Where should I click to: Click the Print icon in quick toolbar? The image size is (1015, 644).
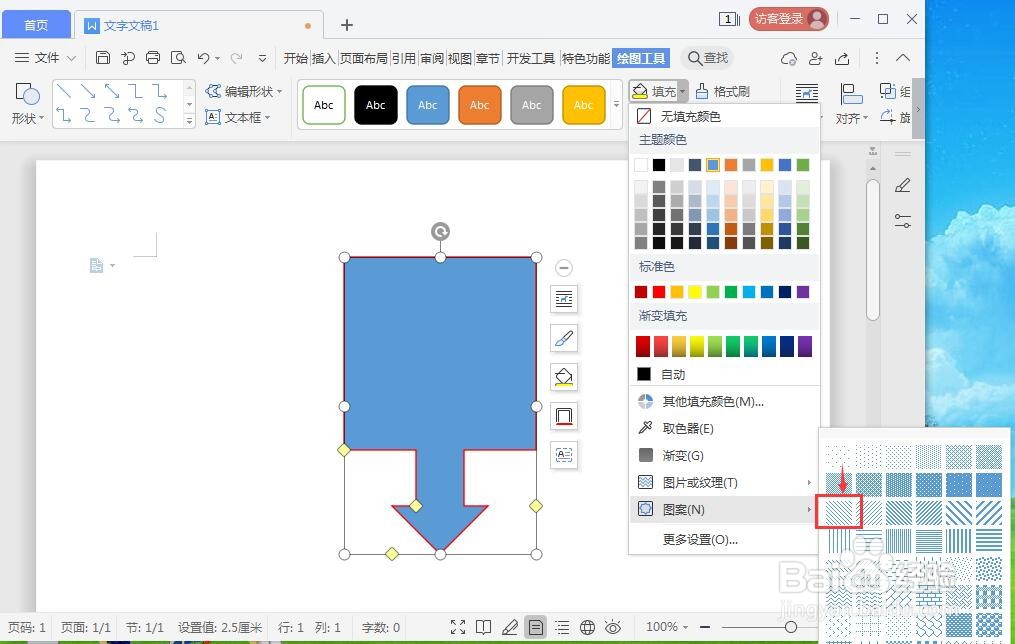click(153, 58)
